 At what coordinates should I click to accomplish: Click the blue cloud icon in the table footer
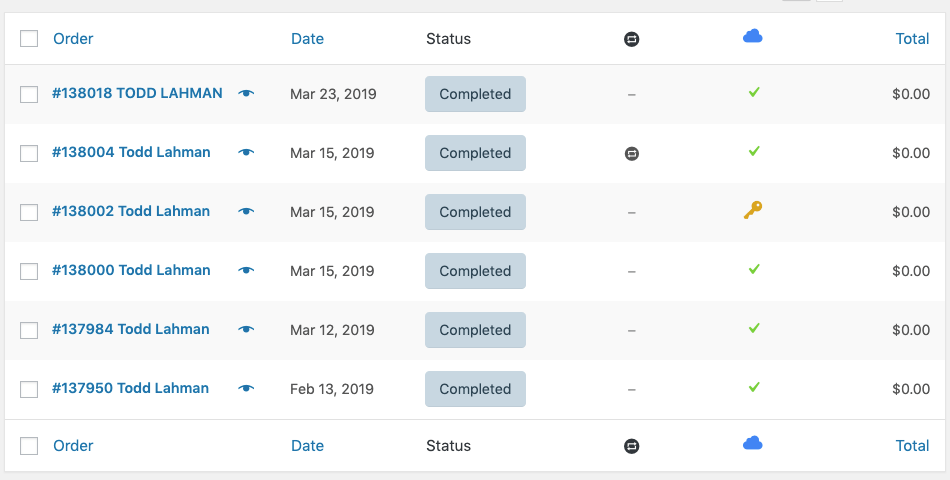click(x=753, y=443)
